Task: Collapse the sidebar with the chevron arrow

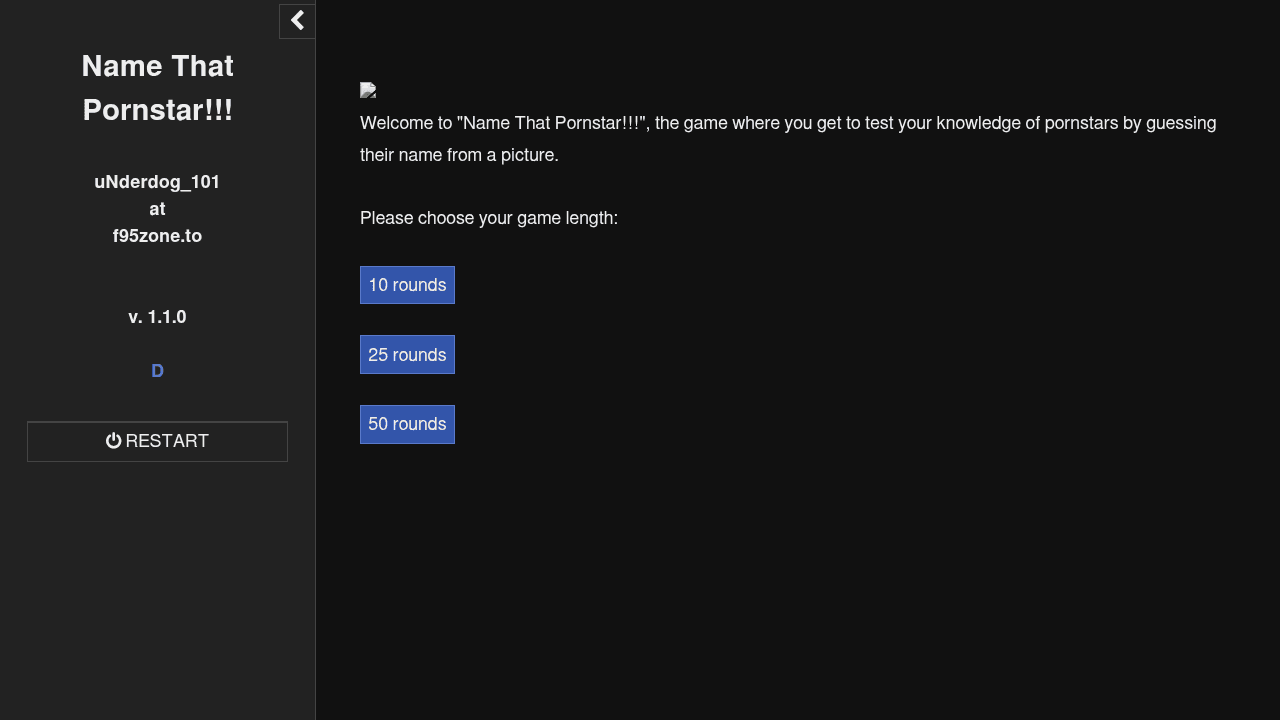Action: 297,21
